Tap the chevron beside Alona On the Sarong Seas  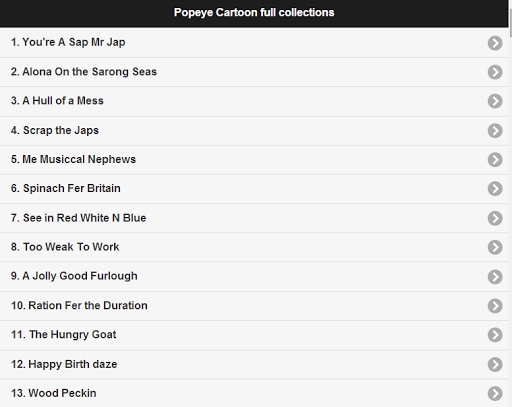(495, 72)
